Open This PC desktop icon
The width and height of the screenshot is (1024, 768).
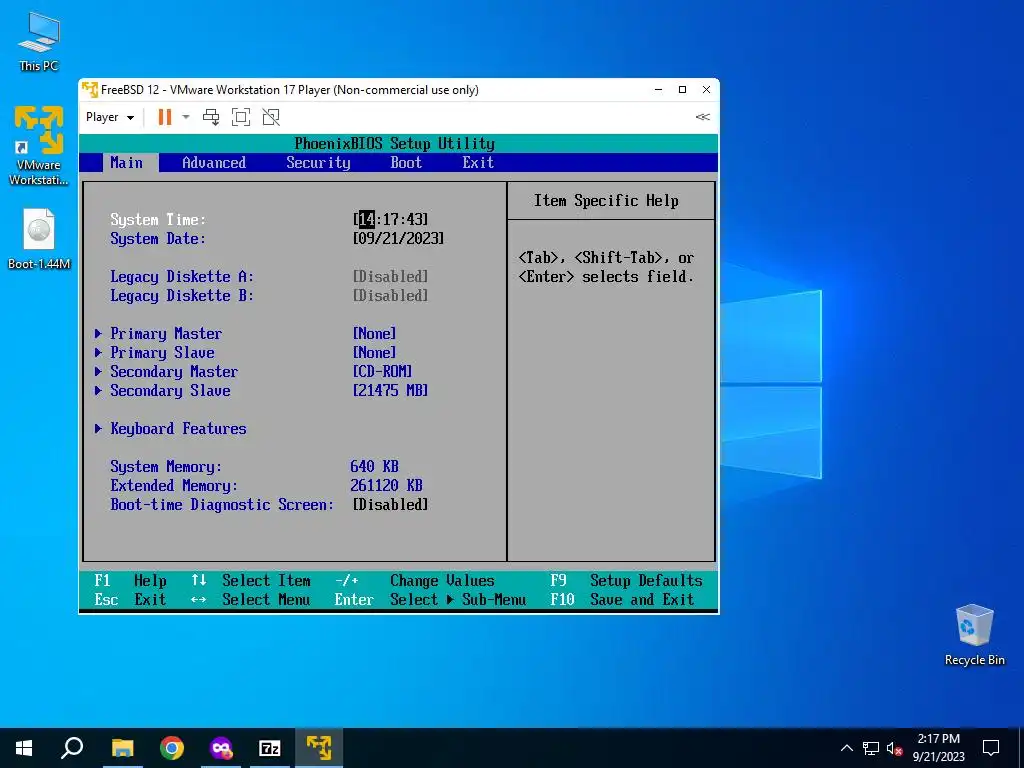[39, 41]
